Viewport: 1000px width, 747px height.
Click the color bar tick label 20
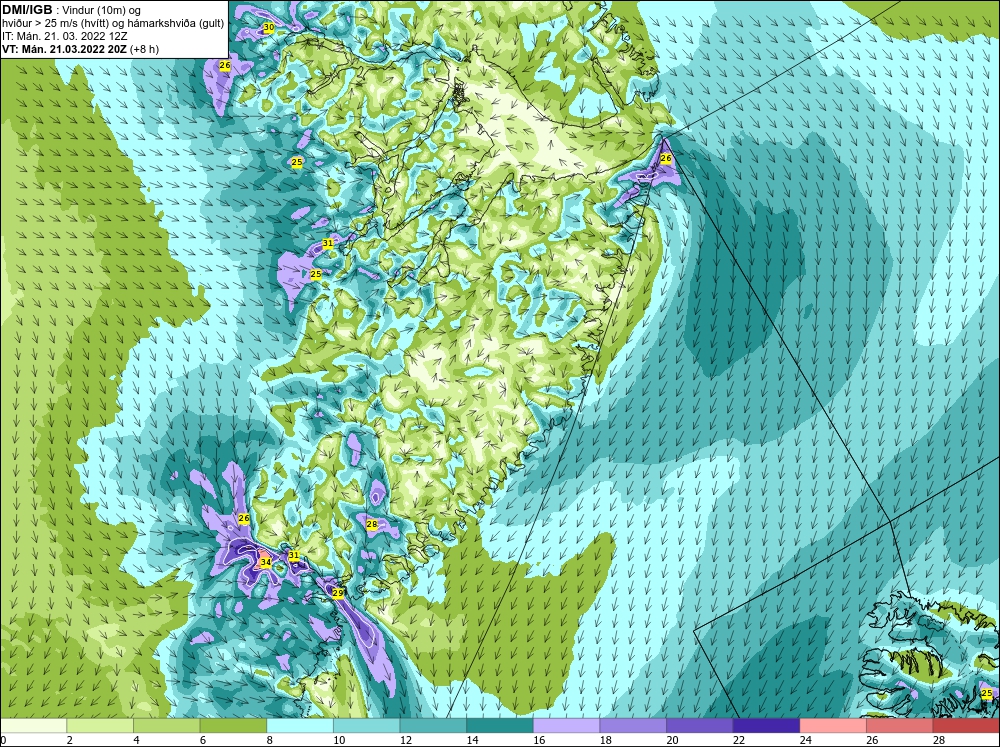point(672,740)
